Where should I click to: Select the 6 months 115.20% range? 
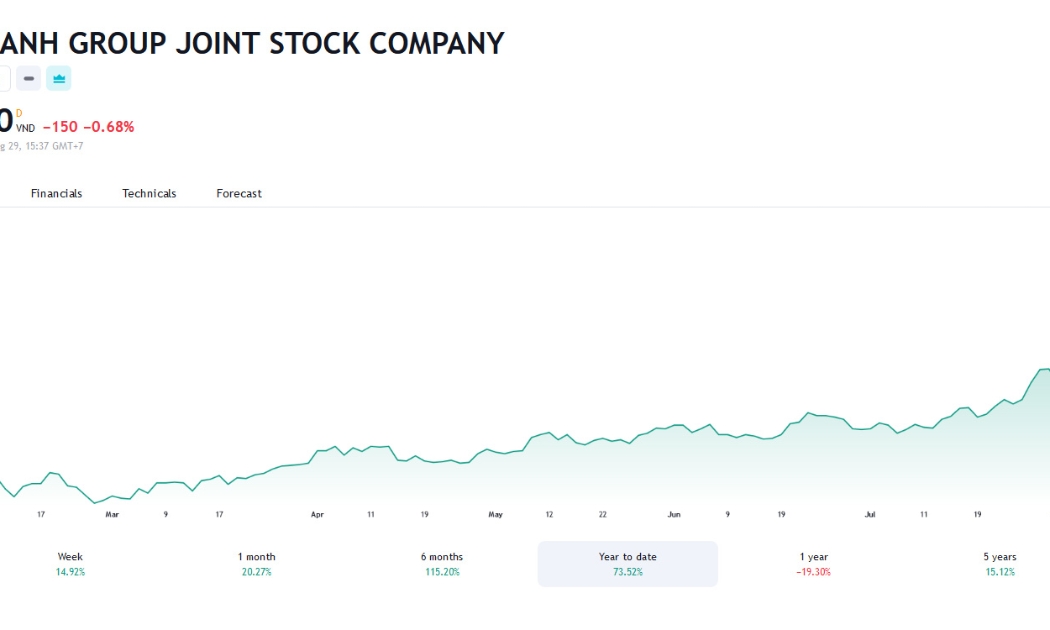[x=442, y=564]
